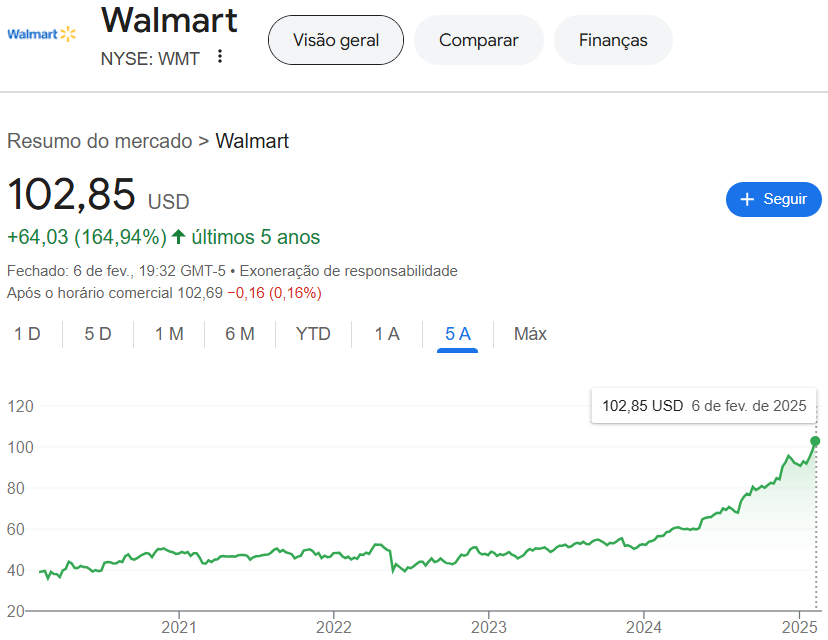The width and height of the screenshot is (828, 640).
Task: Click the 102,85 USD chart tooltip
Action: click(x=704, y=406)
